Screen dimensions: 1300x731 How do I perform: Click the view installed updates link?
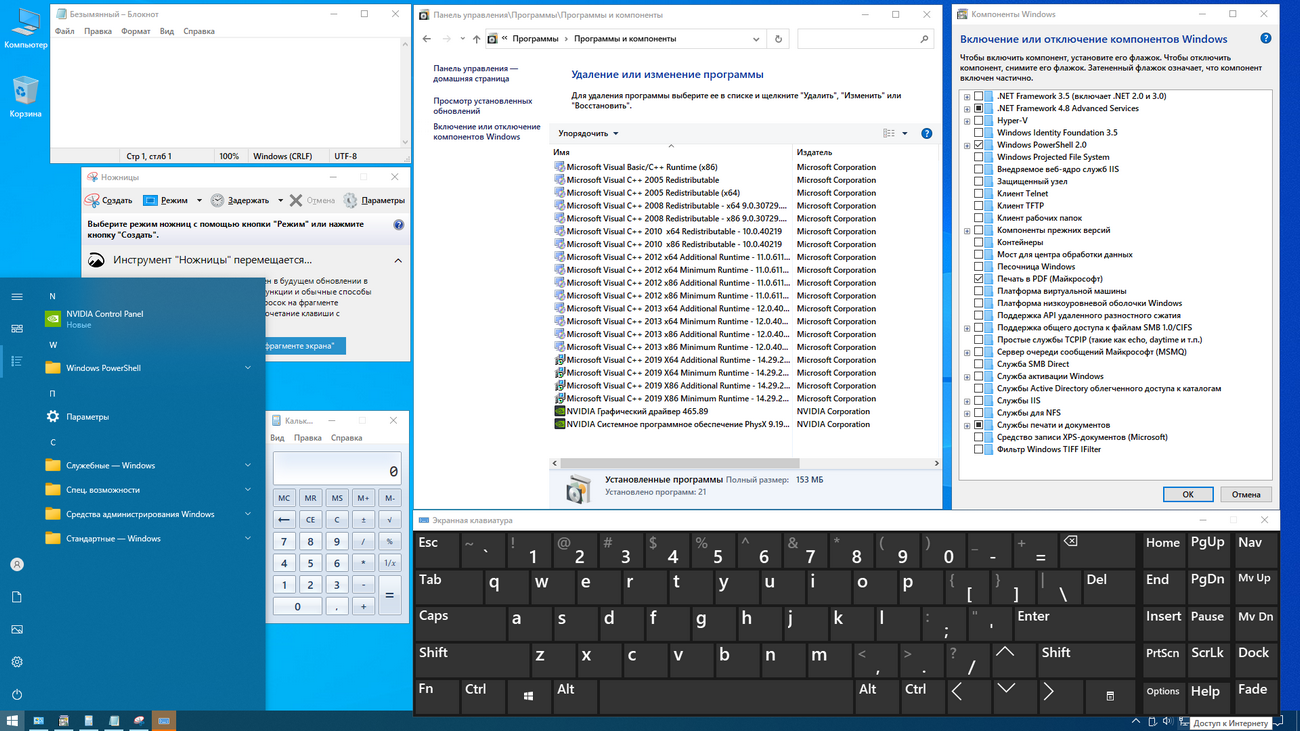click(x=482, y=106)
